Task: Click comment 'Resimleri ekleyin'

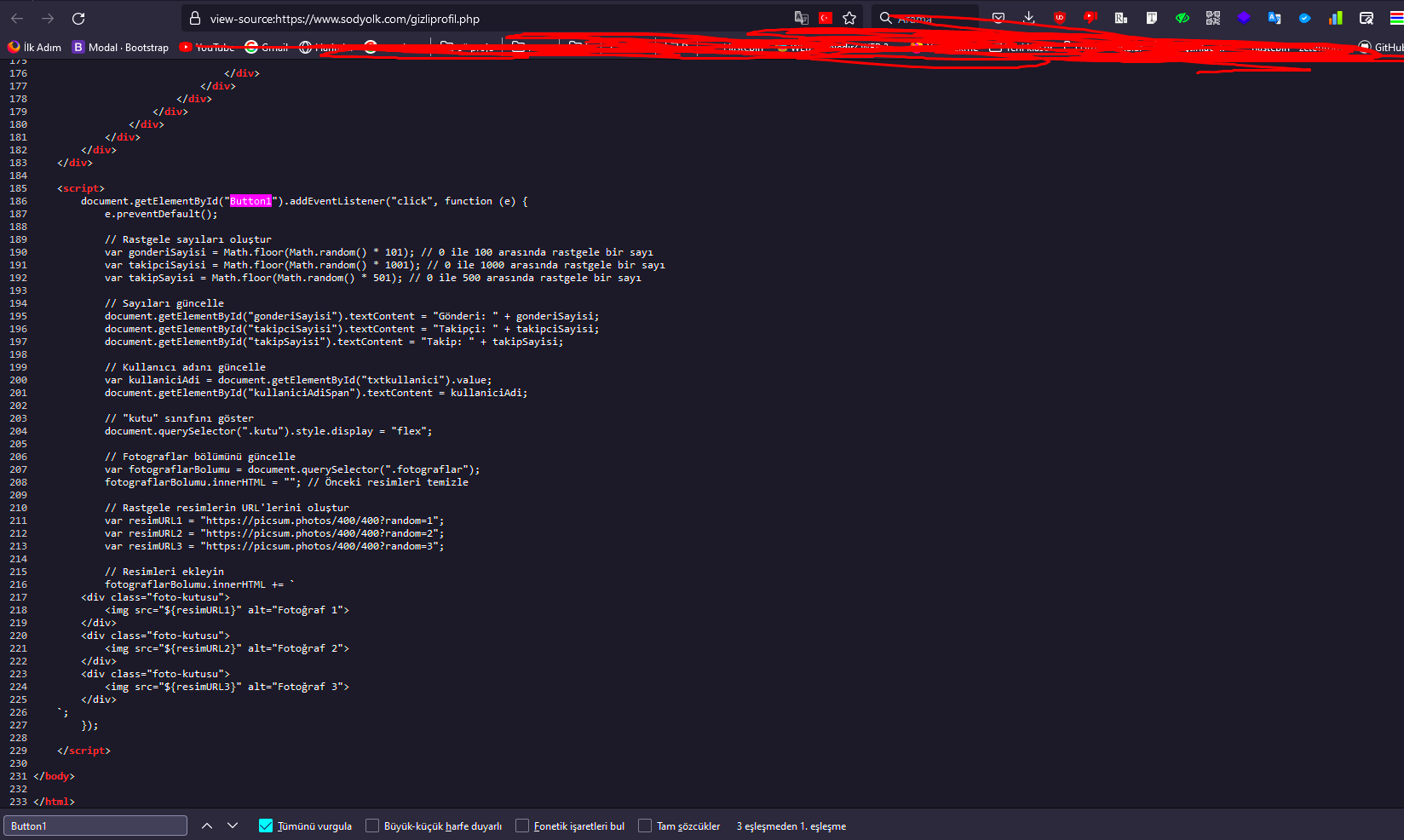Action: tap(164, 572)
